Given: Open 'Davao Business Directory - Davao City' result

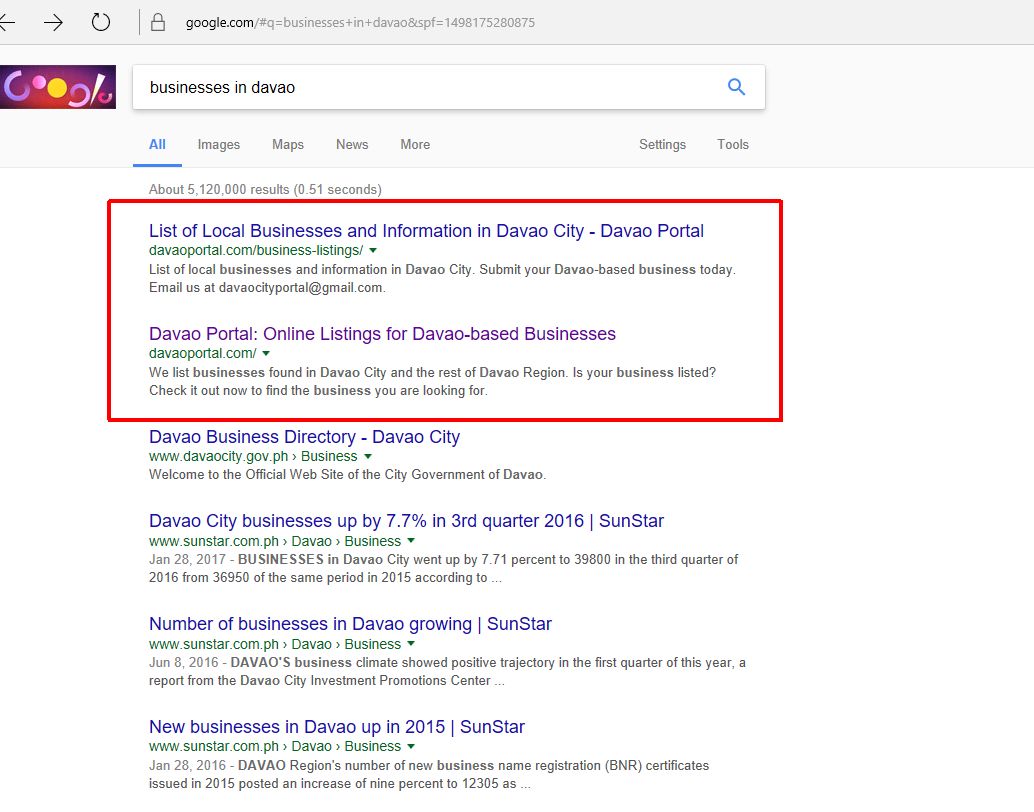Looking at the screenshot, I should pos(305,437).
